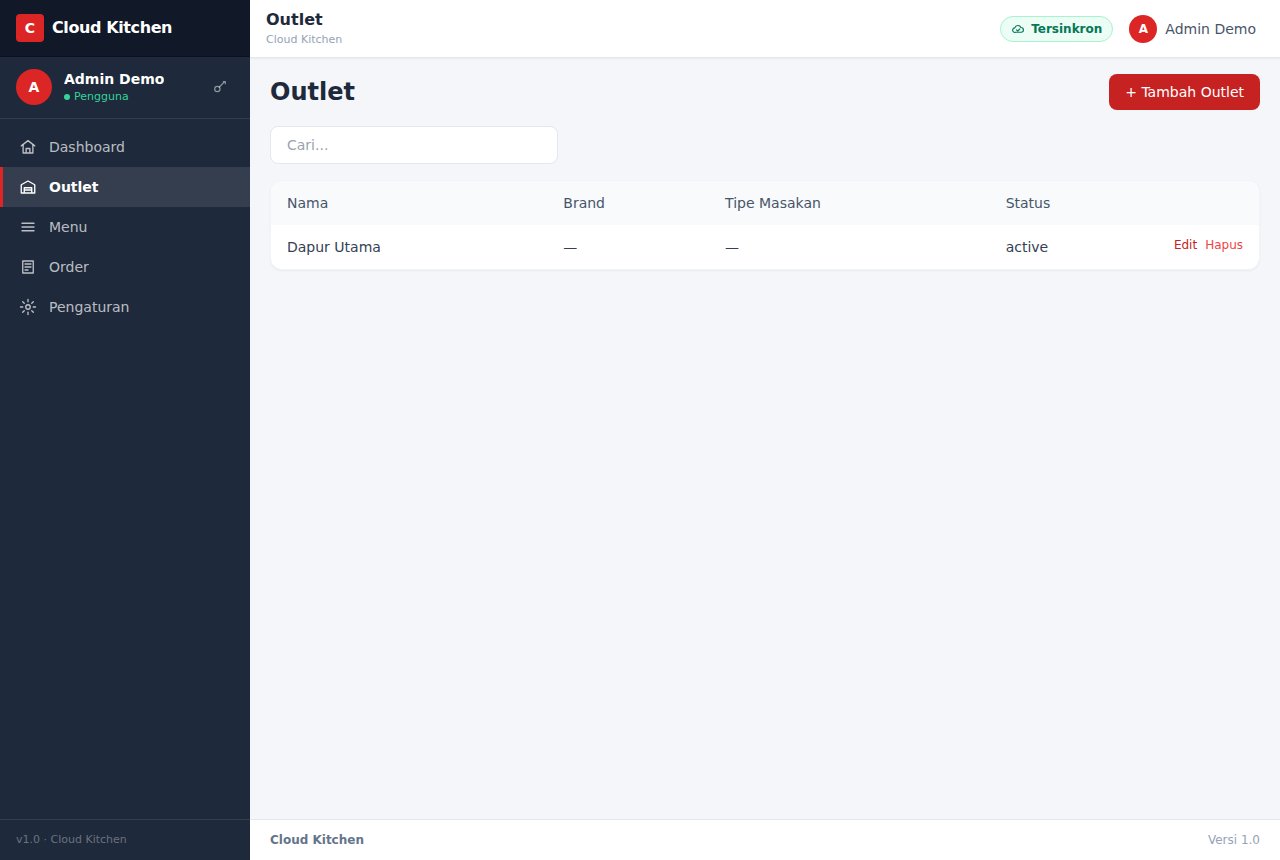This screenshot has width=1280, height=860.
Task: Click the Brand column header
Action: (x=584, y=203)
